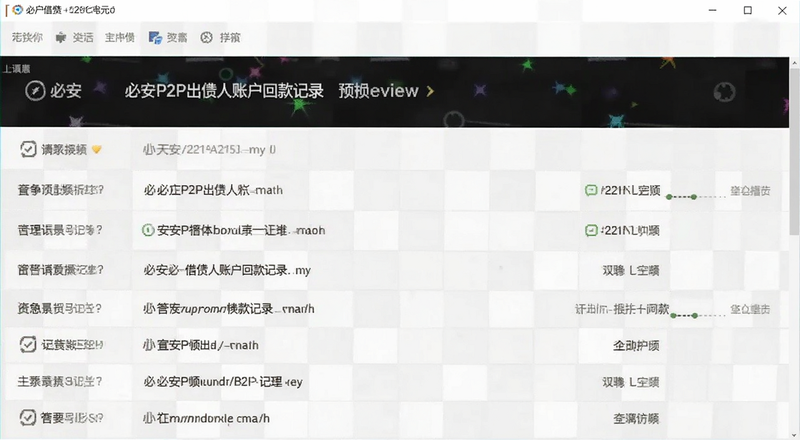Screen dimensions: 800x440
Task: Select the bottom row text ending 'cma/h'
Action: click(206, 418)
